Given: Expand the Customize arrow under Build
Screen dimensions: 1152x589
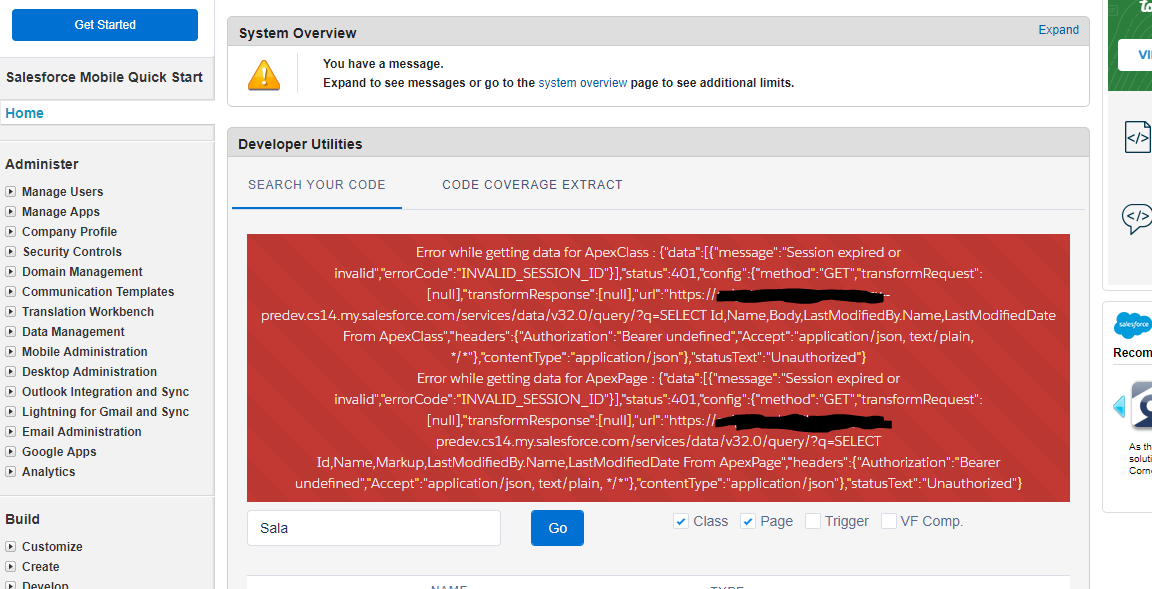Looking at the screenshot, I should click(10, 546).
